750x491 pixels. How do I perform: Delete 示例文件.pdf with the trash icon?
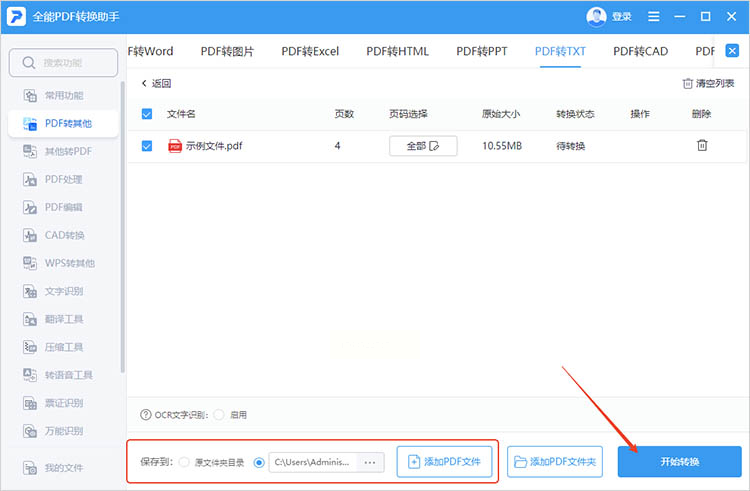pos(702,145)
